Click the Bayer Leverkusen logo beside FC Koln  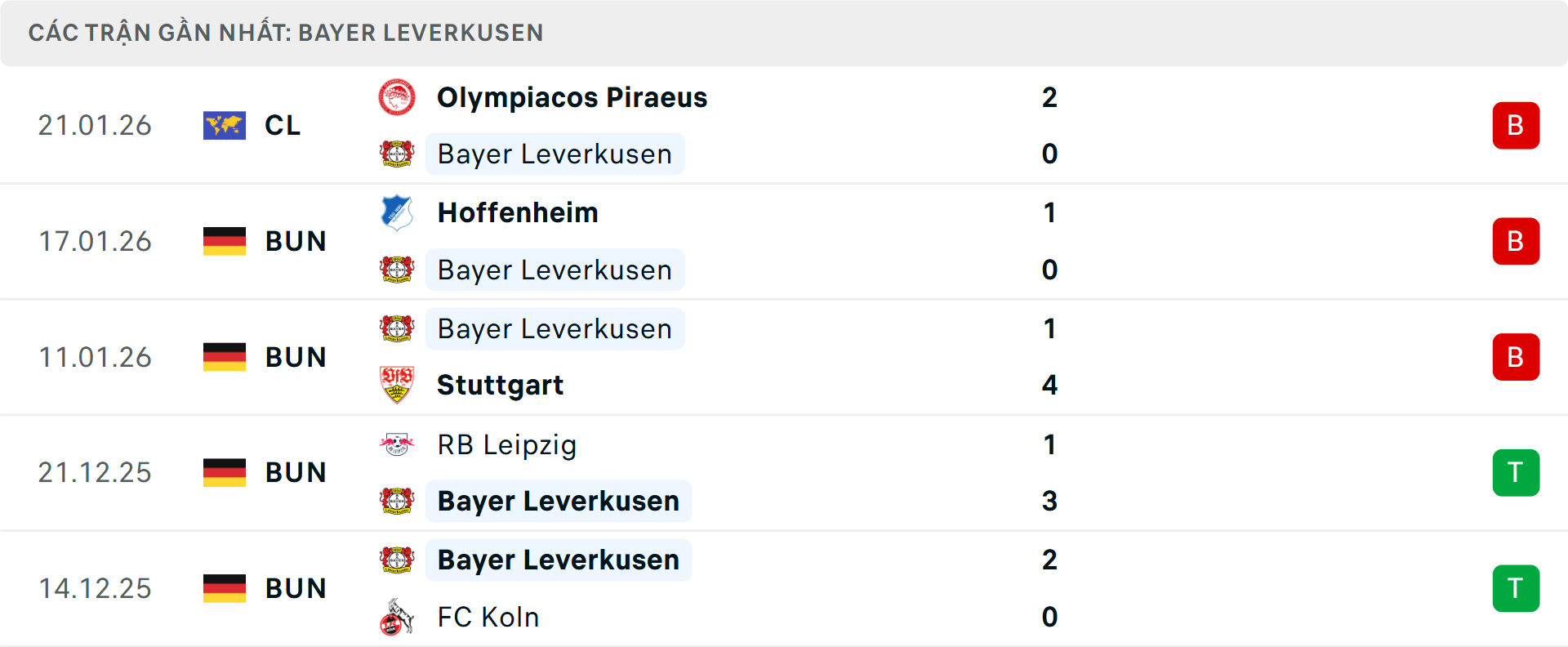tap(398, 560)
